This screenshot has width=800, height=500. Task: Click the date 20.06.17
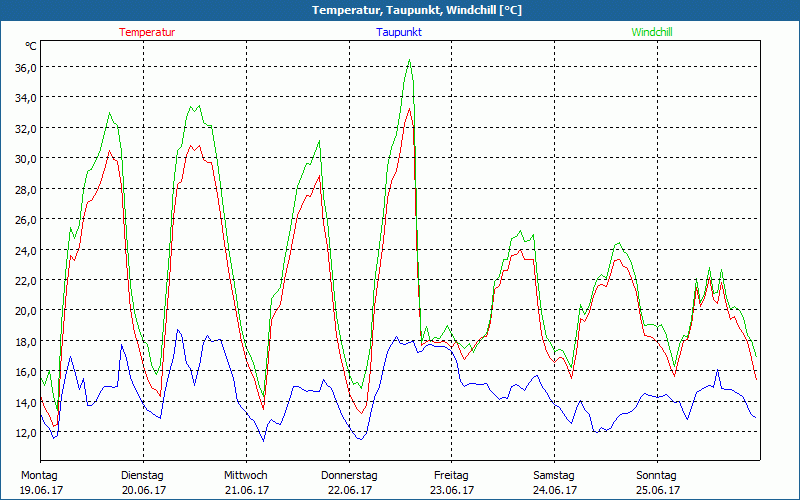pos(144,490)
